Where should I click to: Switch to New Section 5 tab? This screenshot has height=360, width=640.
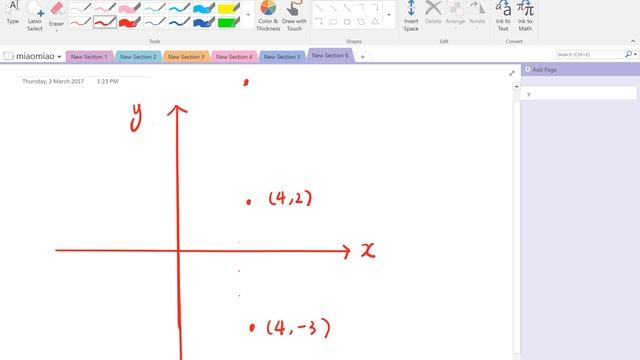[x=282, y=57]
